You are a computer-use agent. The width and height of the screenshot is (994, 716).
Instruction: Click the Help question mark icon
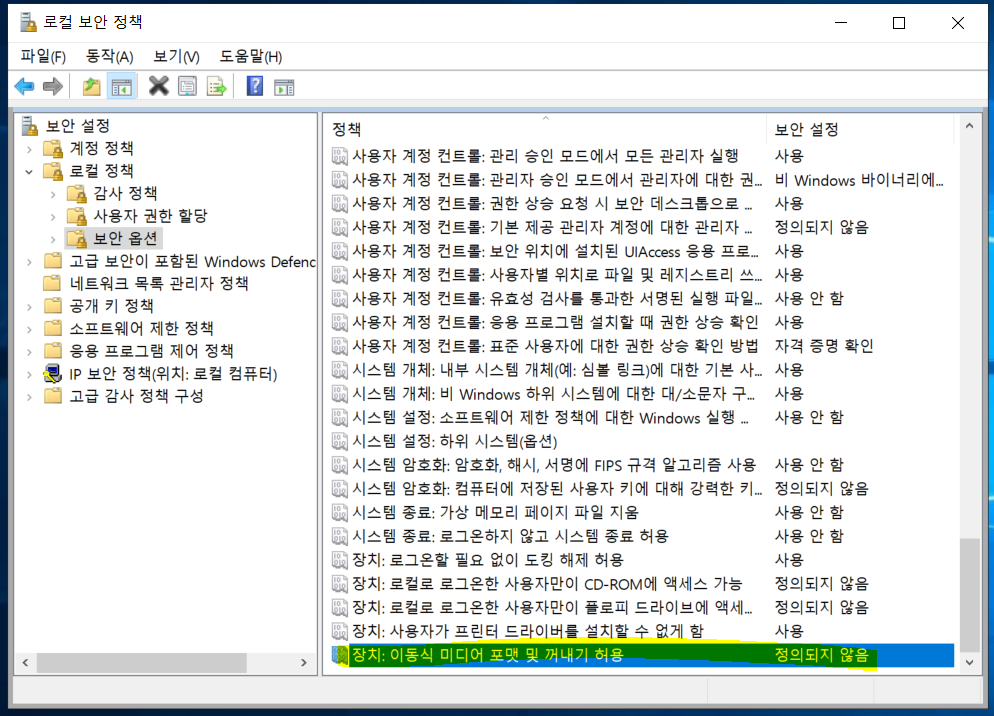(x=255, y=86)
